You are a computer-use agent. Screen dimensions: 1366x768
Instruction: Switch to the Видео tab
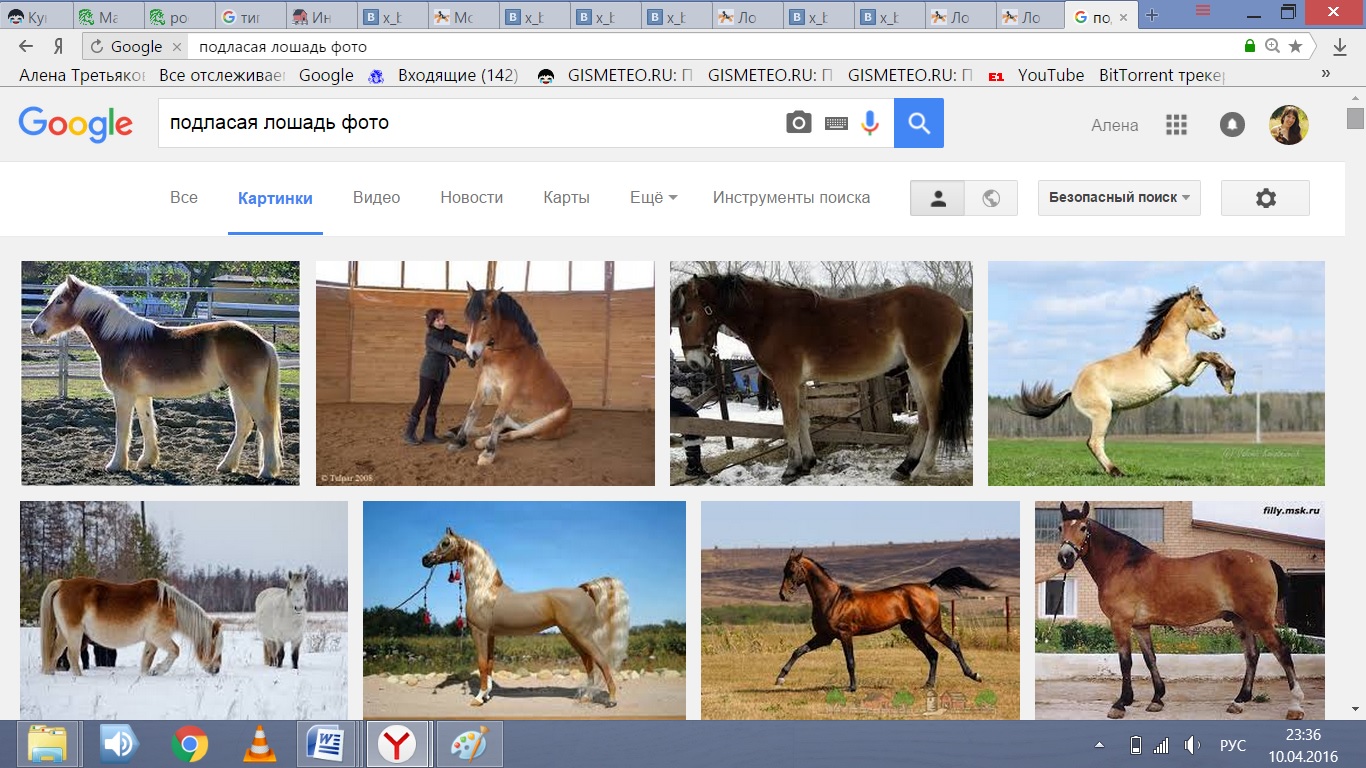(x=376, y=198)
